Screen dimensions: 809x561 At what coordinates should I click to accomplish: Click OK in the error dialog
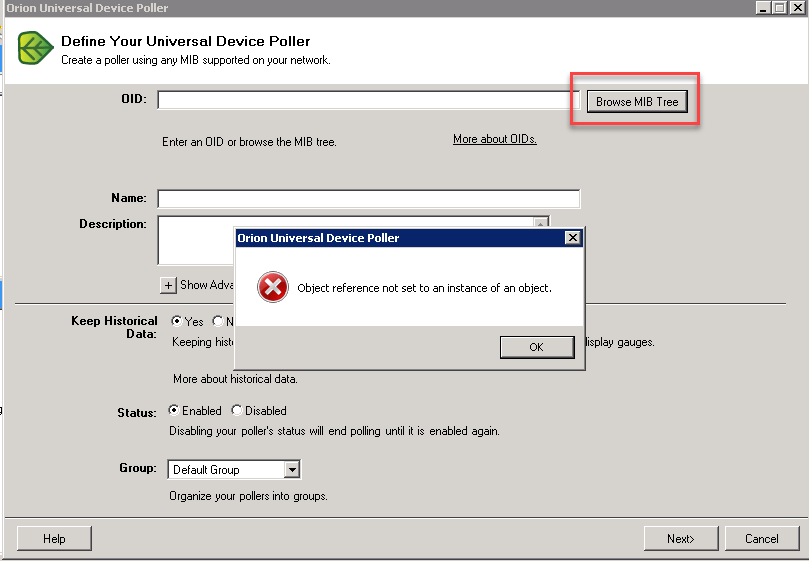(x=537, y=347)
